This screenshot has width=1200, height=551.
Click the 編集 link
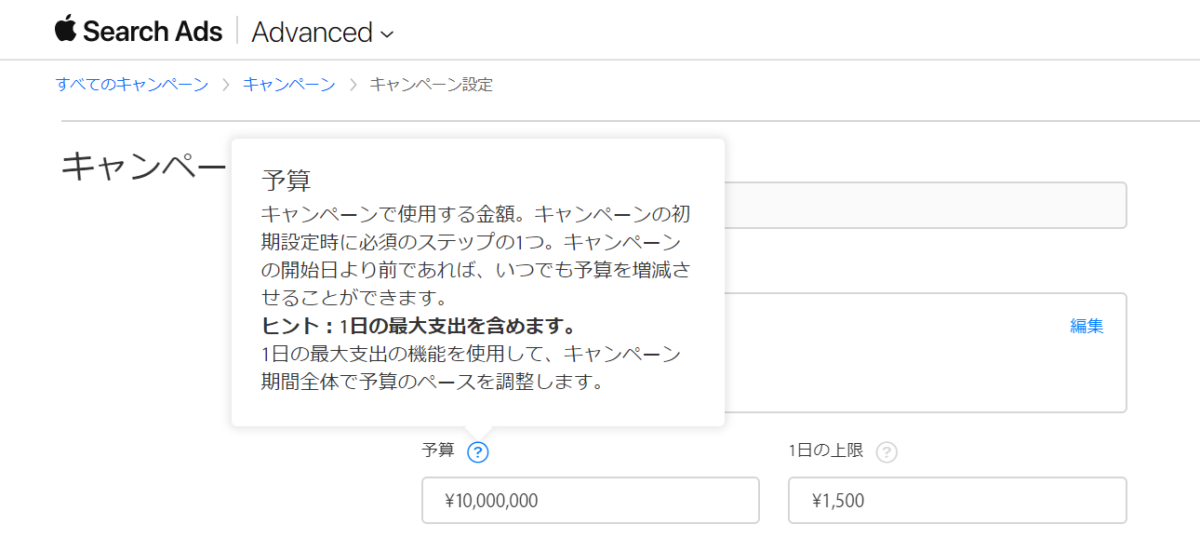[1087, 326]
